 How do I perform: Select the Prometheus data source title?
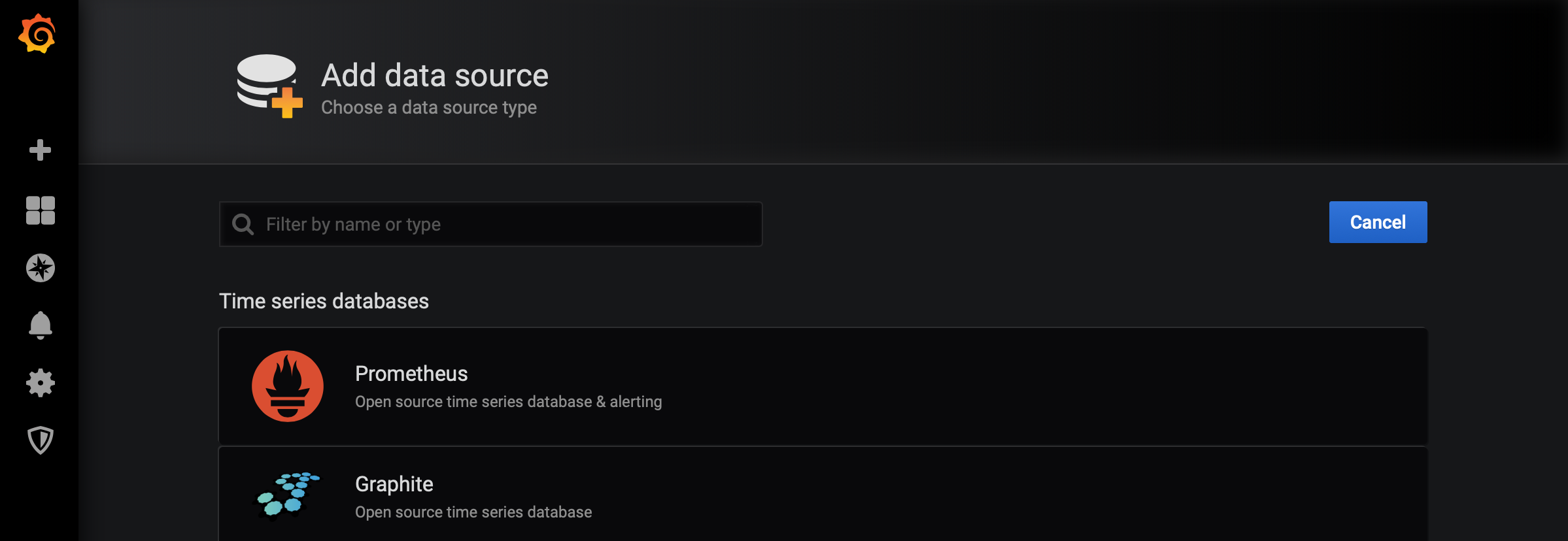coord(411,374)
